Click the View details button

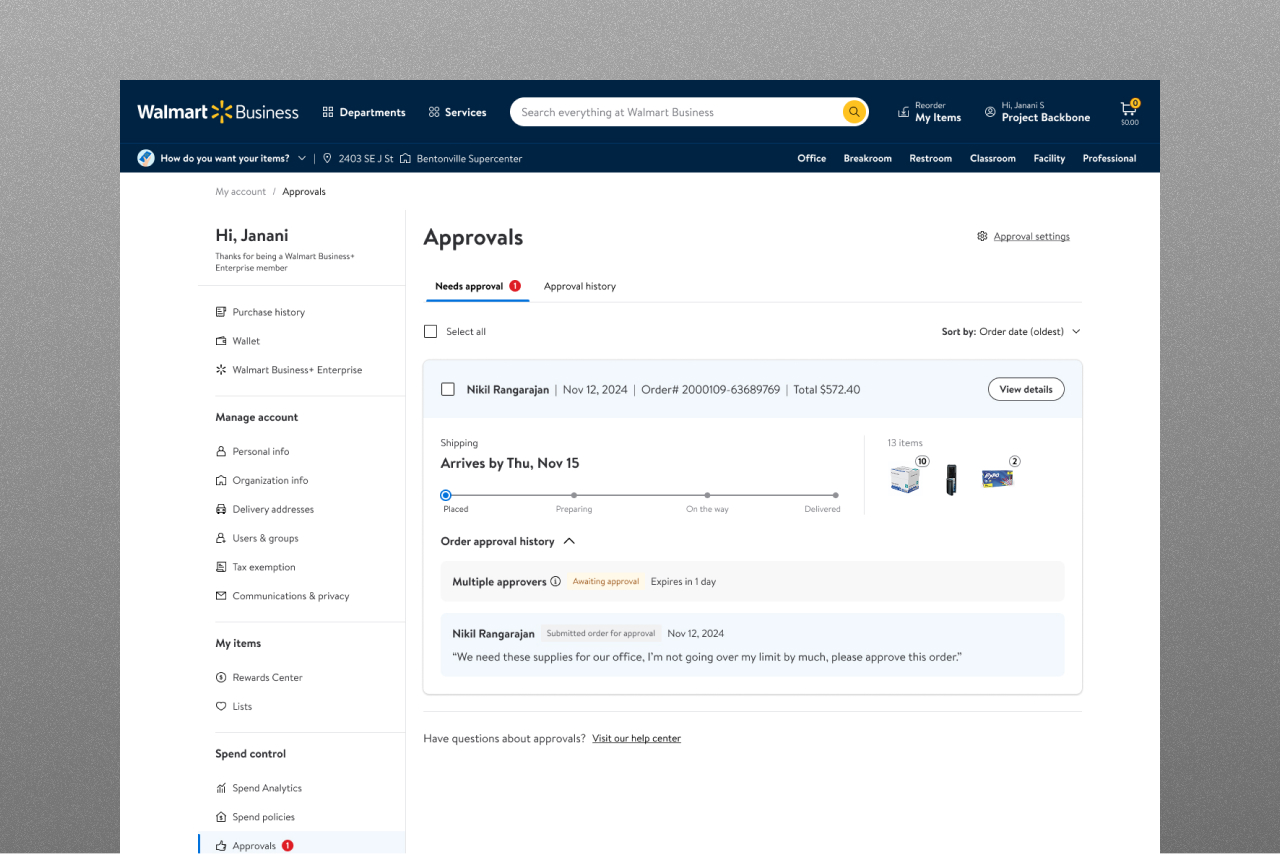click(x=1025, y=389)
